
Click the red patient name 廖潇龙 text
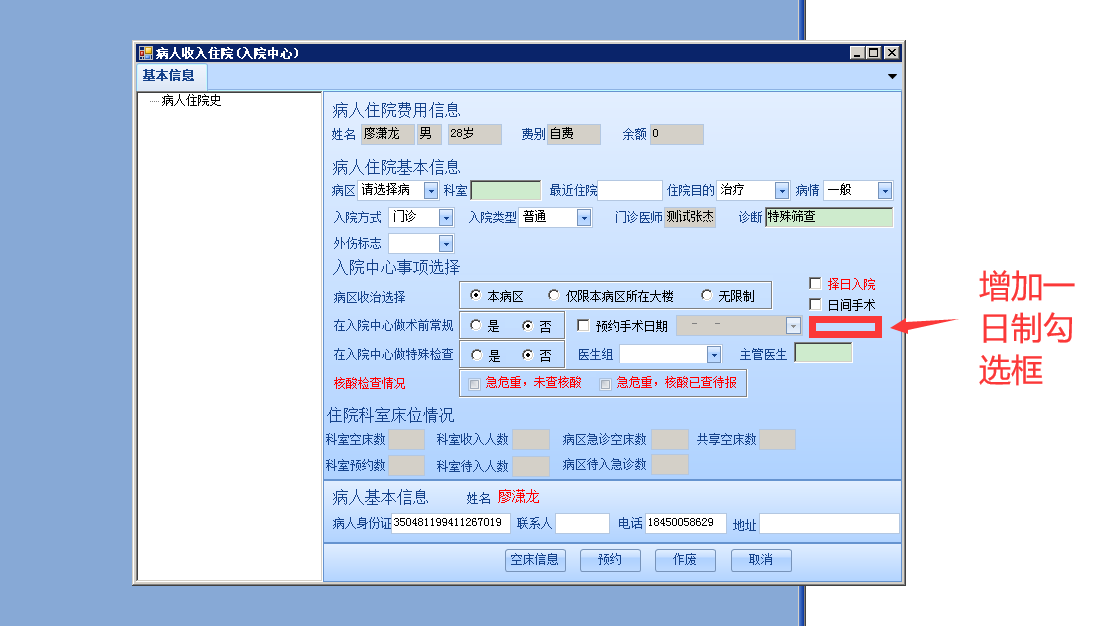[x=518, y=497]
